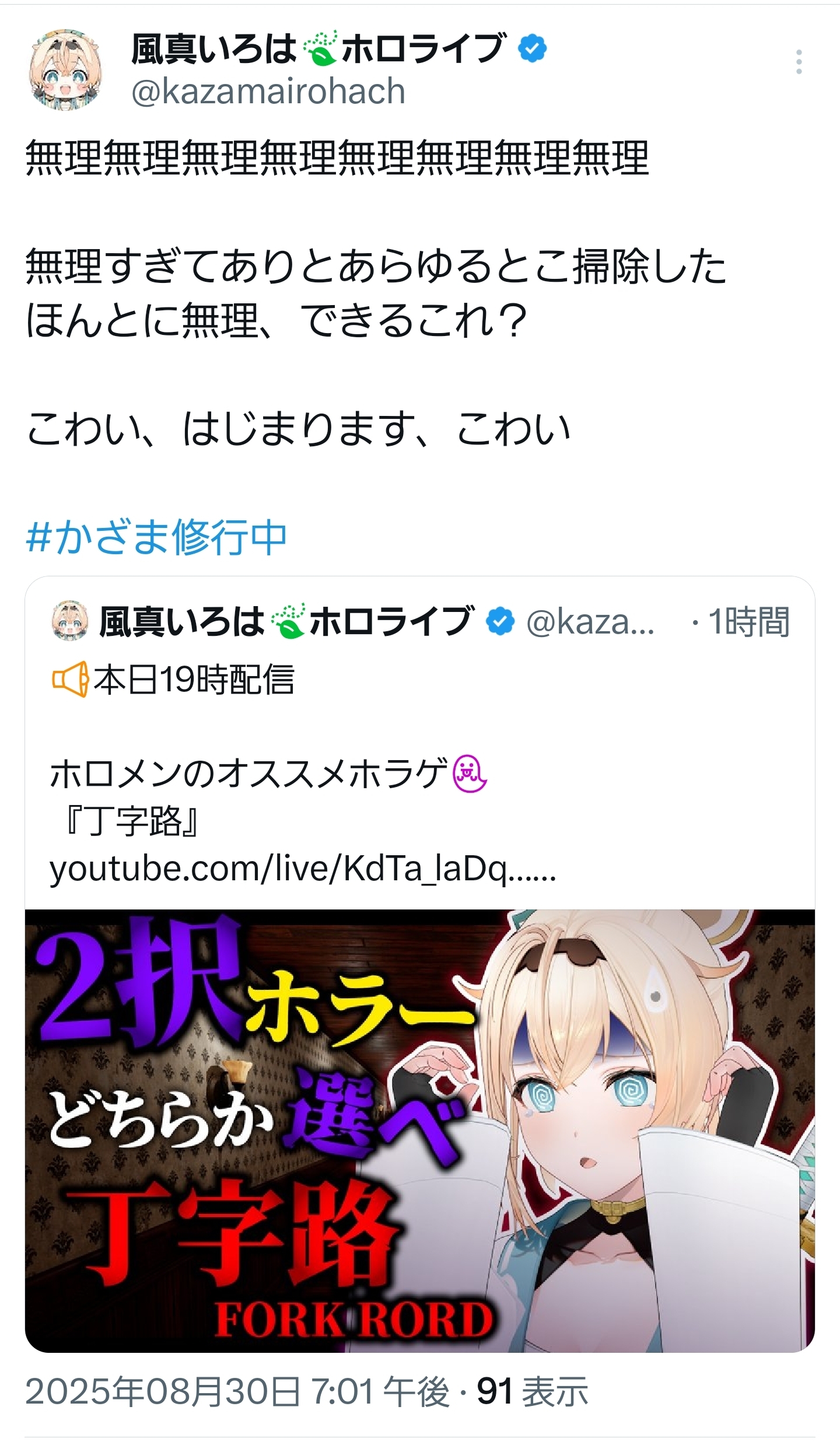Viewport: 840px width, 1445px height.
Task: Open the @kazamairohach handle
Action: click(268, 92)
